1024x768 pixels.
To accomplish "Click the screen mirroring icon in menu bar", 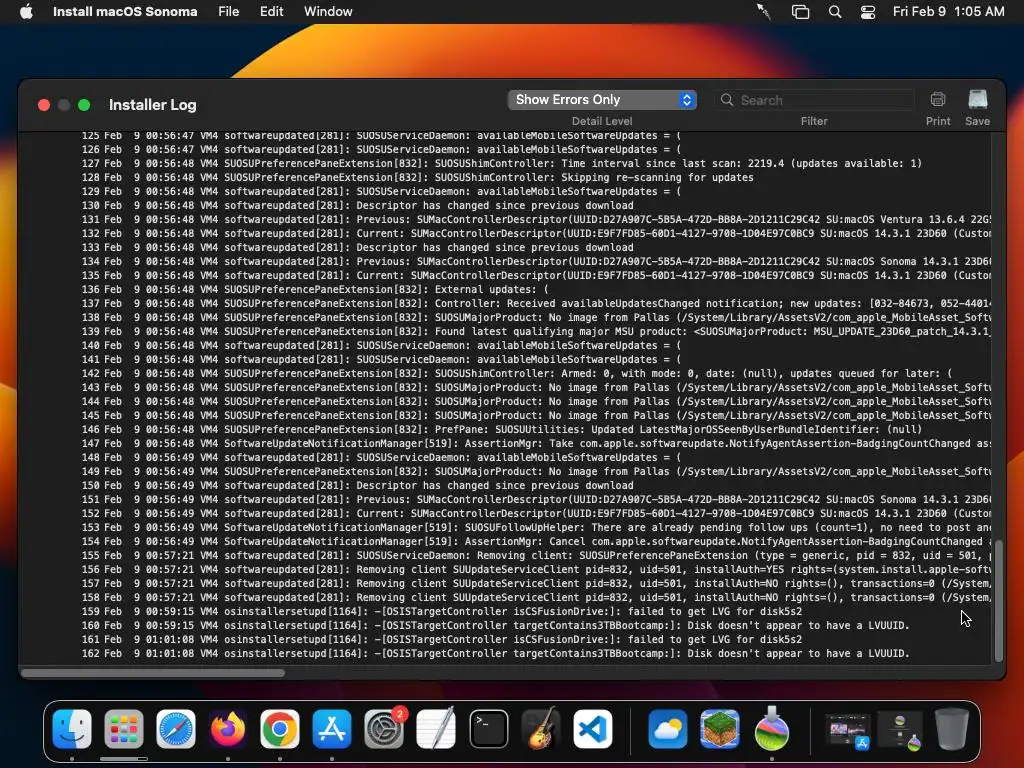I will point(800,12).
